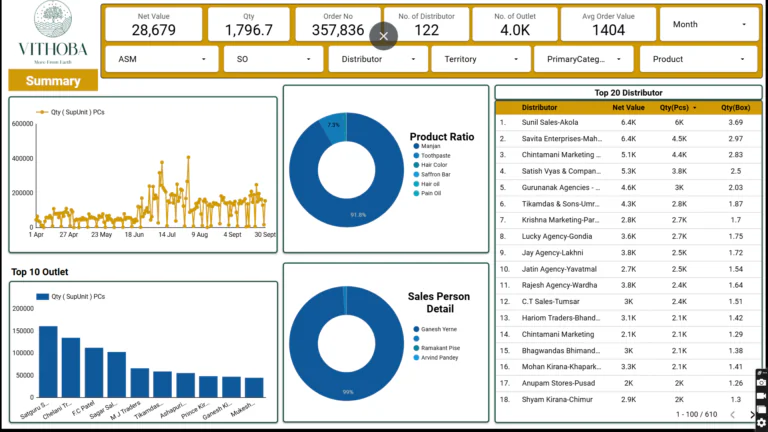Select Jay Agency-Lakhni row

tap(628, 253)
